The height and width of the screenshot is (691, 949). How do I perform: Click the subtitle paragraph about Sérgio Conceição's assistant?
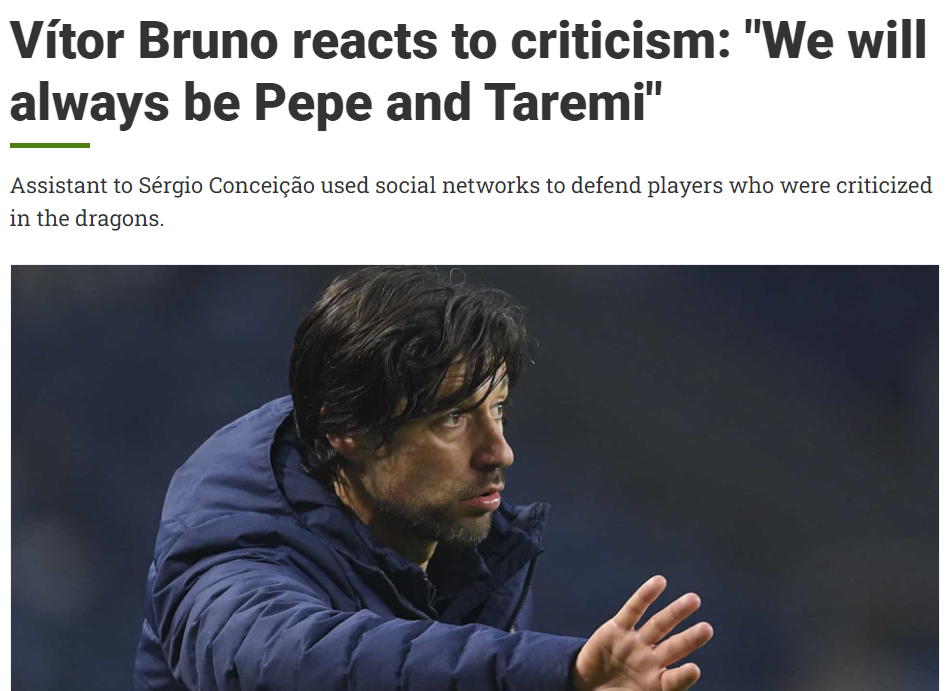pyautogui.click(x=470, y=201)
